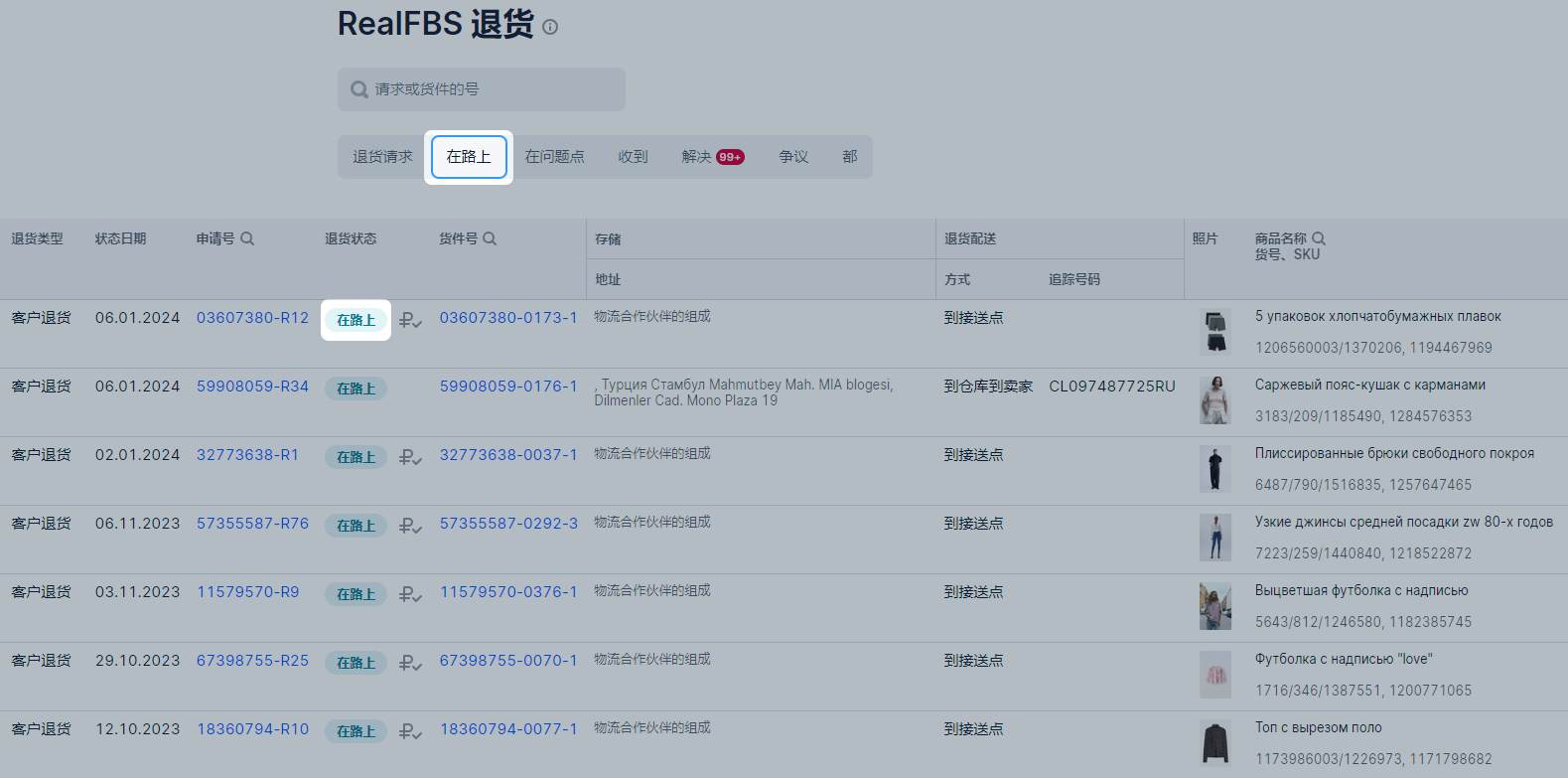The width and height of the screenshot is (1568, 778).
Task: Click date cell 29.10.2023
Action: [x=138, y=661]
